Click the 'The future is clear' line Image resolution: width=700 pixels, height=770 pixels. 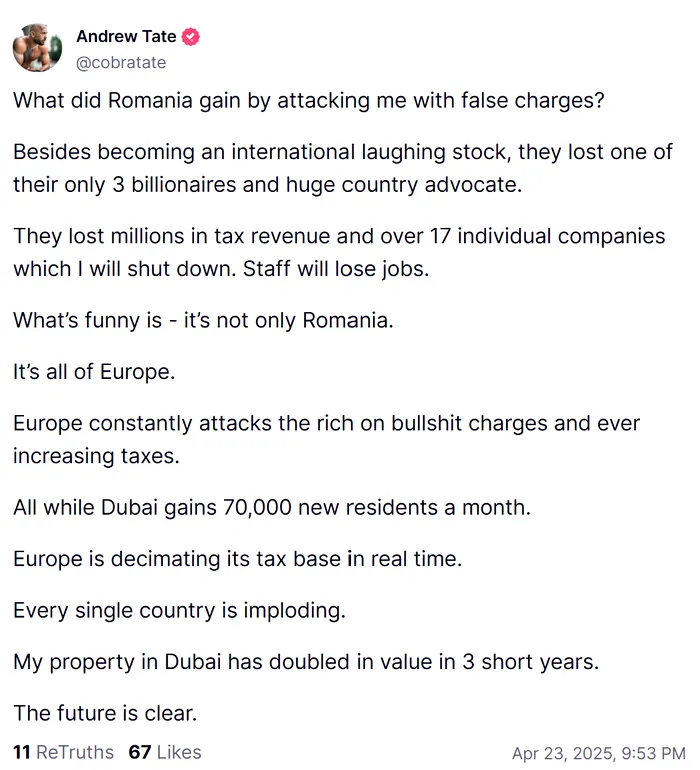(x=105, y=713)
